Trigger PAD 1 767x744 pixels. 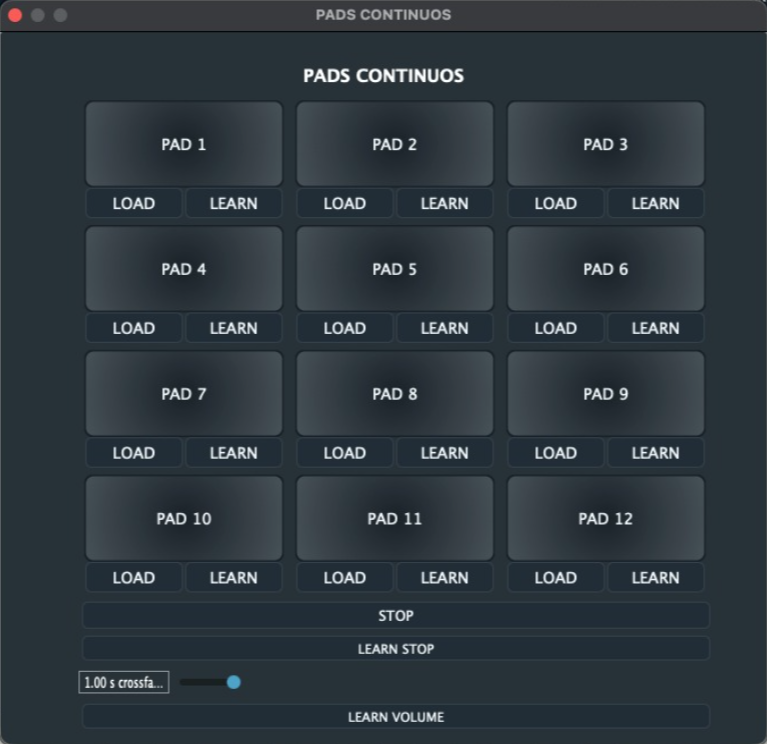[184, 144]
